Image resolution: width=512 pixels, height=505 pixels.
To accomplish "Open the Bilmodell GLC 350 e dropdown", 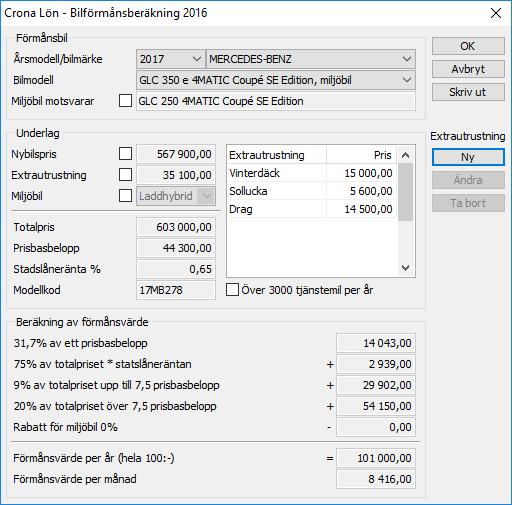I will pos(276,80).
